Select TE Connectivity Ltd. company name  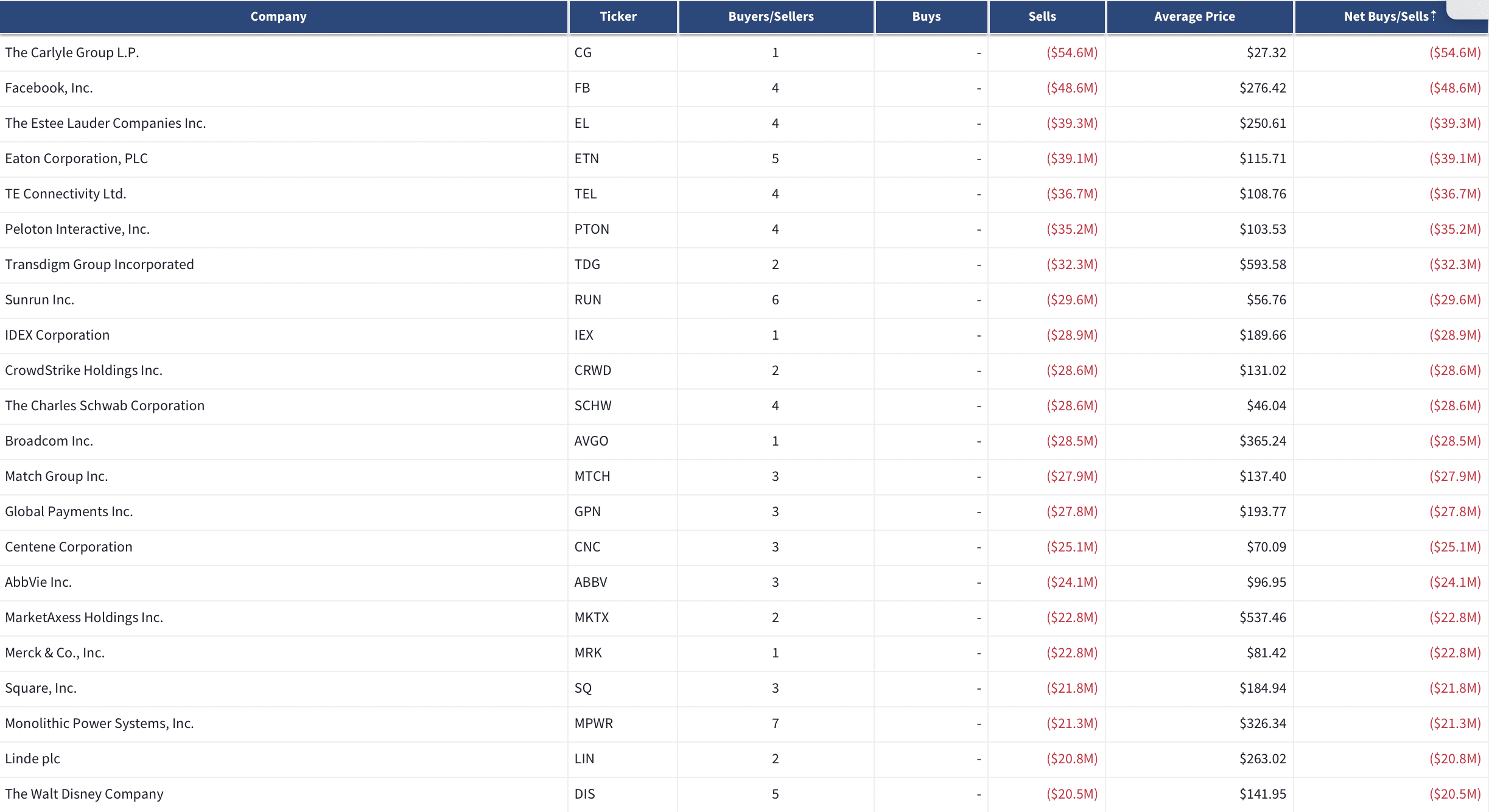point(65,194)
